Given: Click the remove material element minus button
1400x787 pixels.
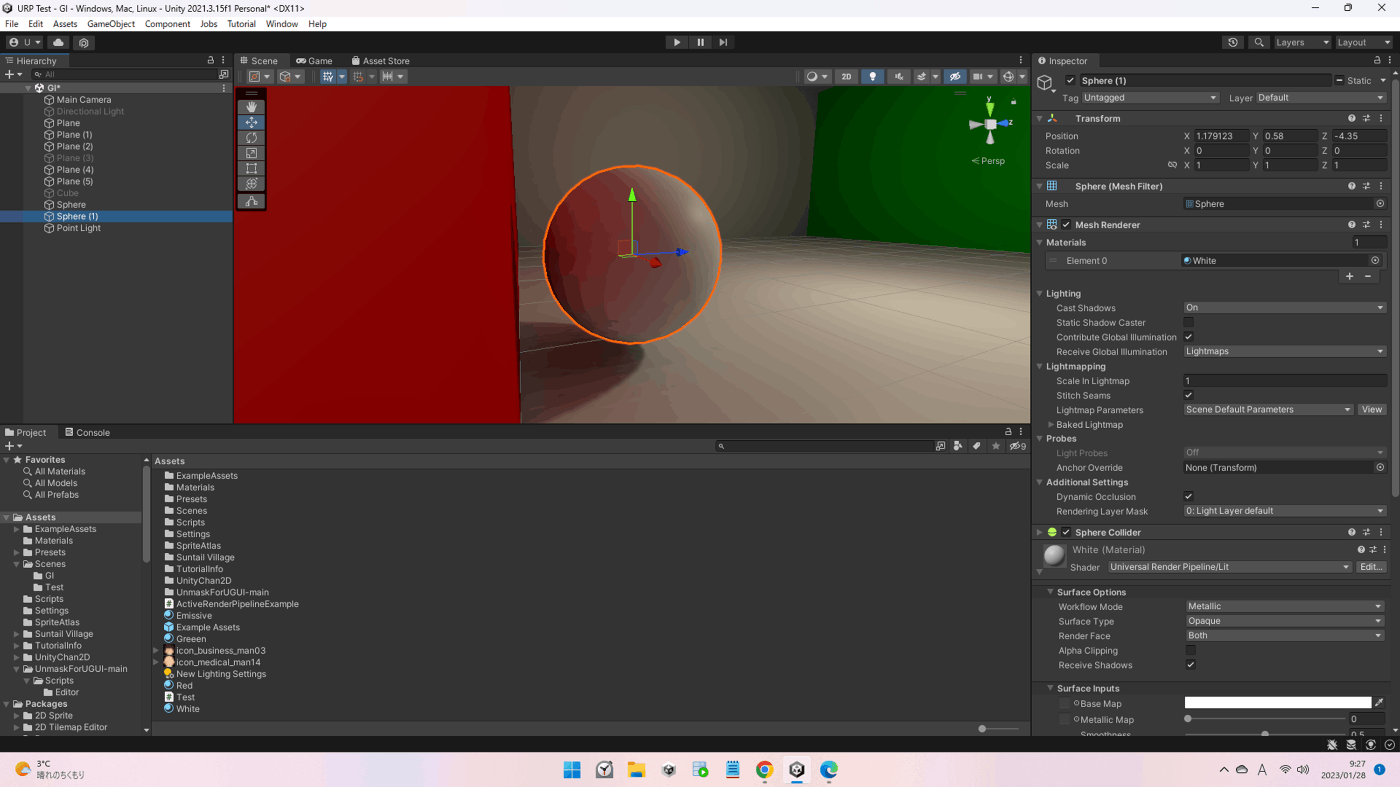Looking at the screenshot, I should click(1368, 276).
